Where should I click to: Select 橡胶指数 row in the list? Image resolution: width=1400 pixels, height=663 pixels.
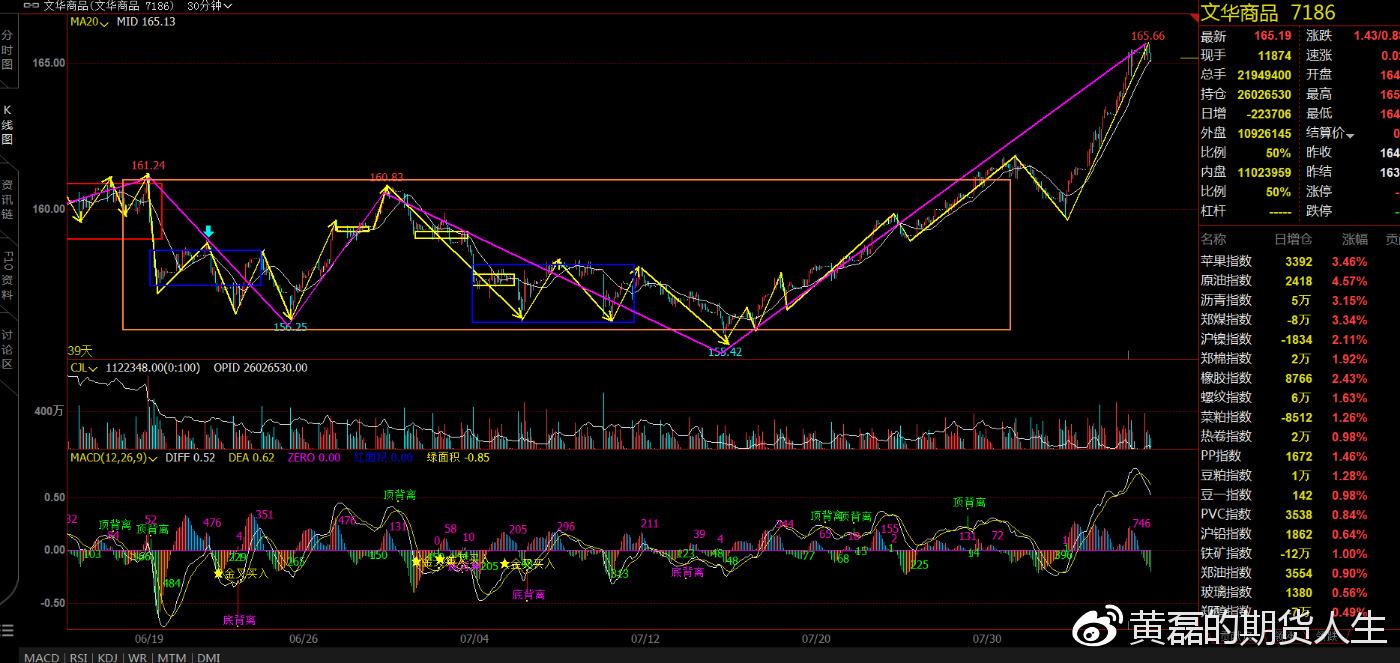tap(1299, 378)
